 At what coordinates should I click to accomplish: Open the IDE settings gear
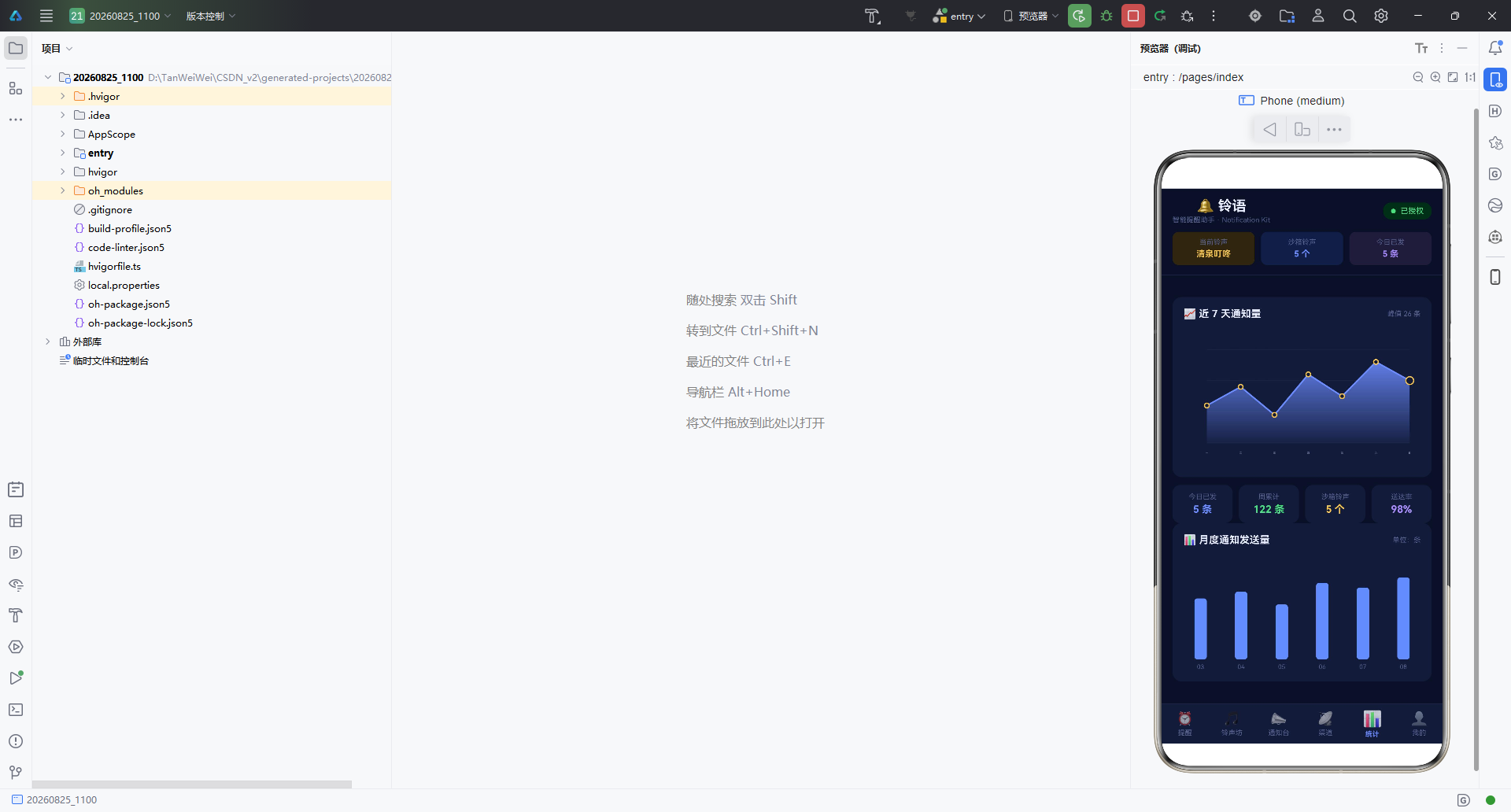(1381, 16)
